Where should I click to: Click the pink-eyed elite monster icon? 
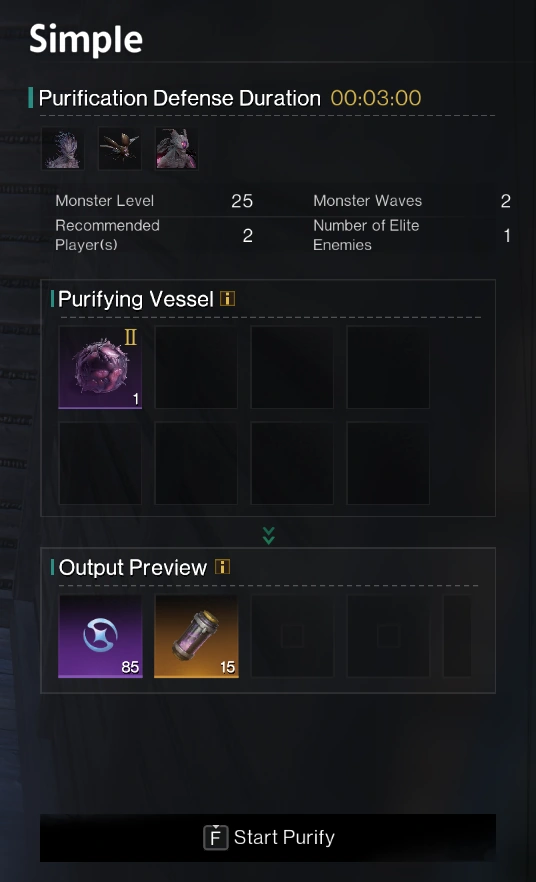[177, 148]
